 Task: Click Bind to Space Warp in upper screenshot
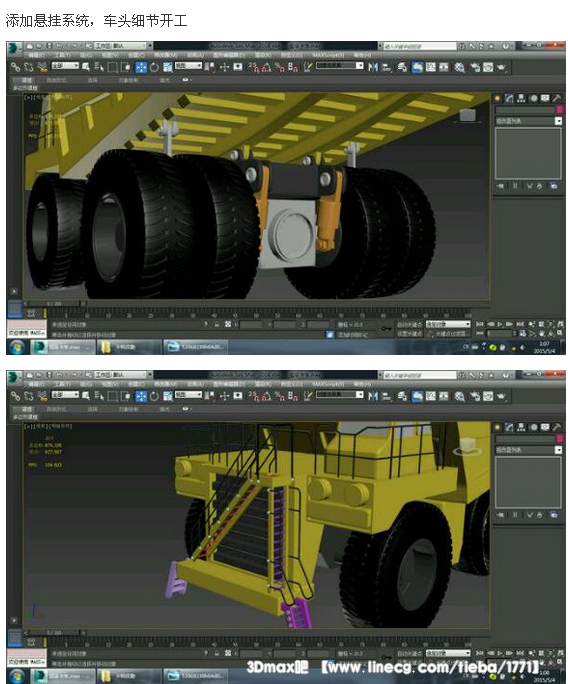tap(42, 67)
